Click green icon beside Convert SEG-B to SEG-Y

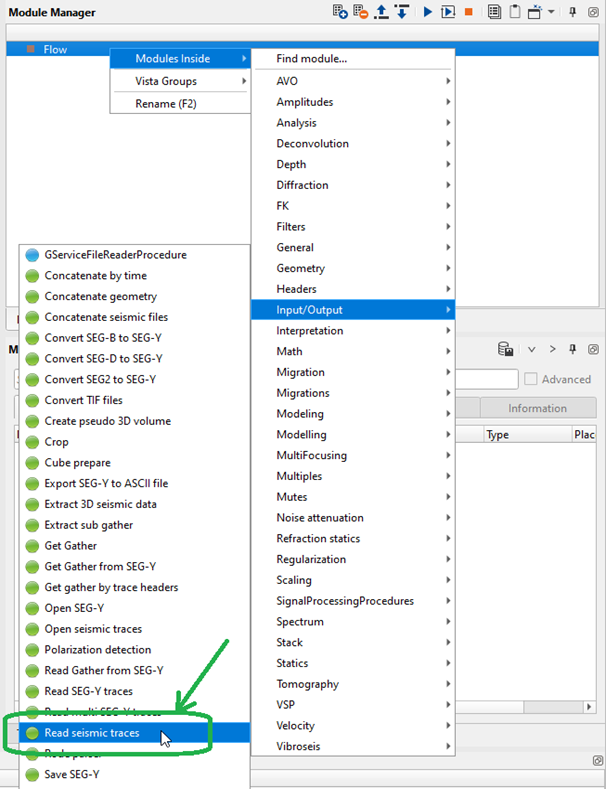pyautogui.click(x=32, y=338)
